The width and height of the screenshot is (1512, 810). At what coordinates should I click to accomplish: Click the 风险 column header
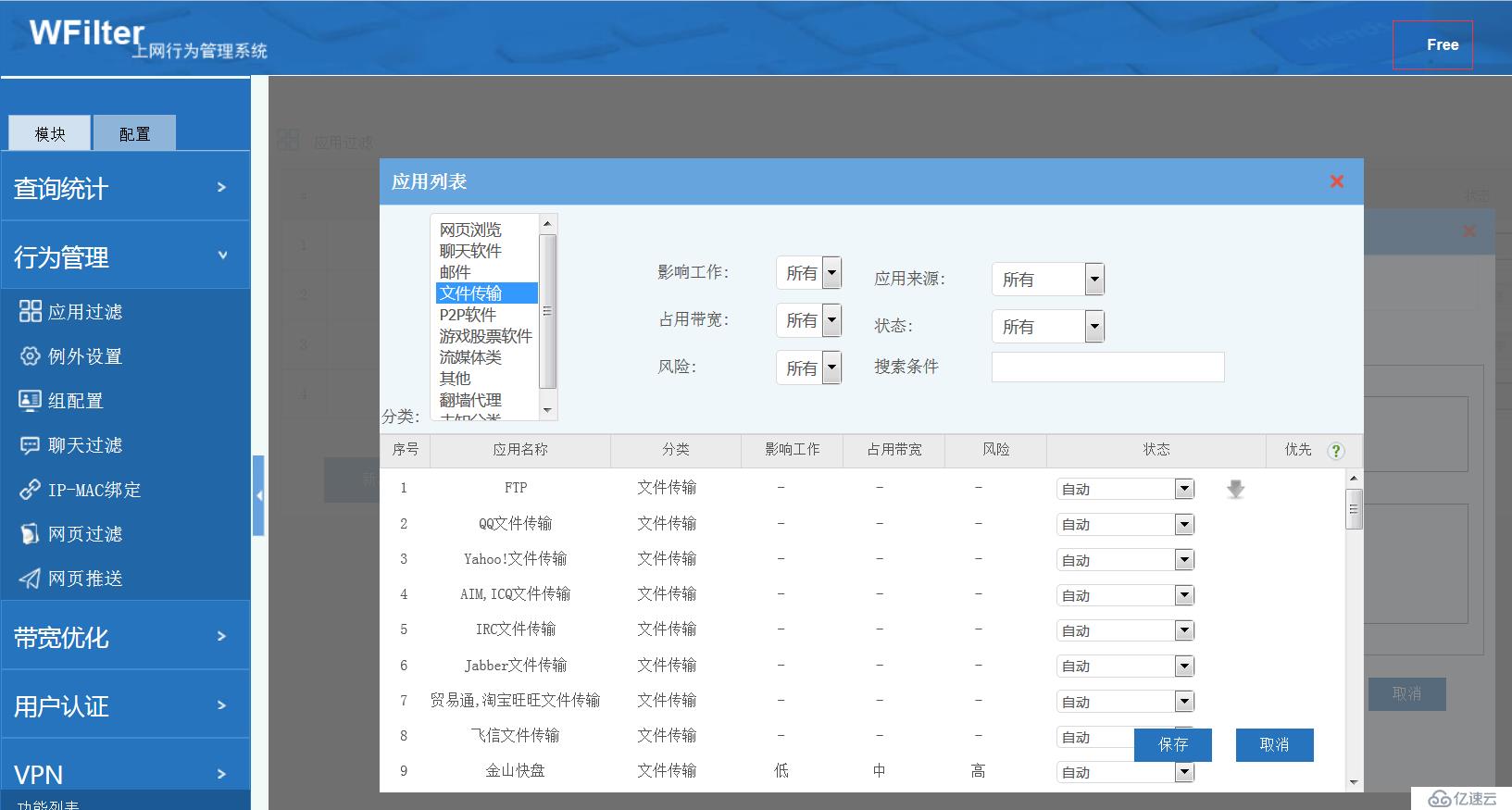point(996,450)
